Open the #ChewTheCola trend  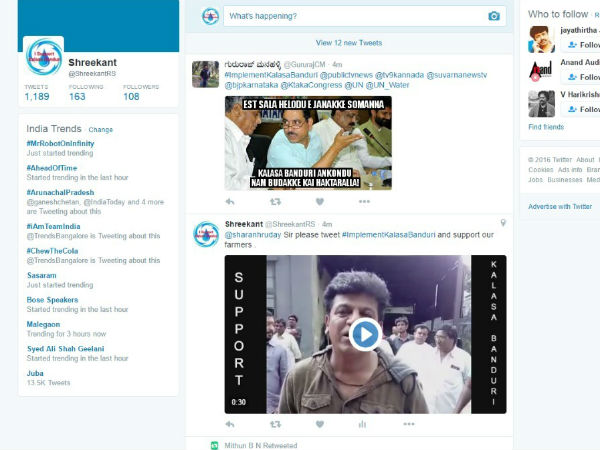point(52,251)
